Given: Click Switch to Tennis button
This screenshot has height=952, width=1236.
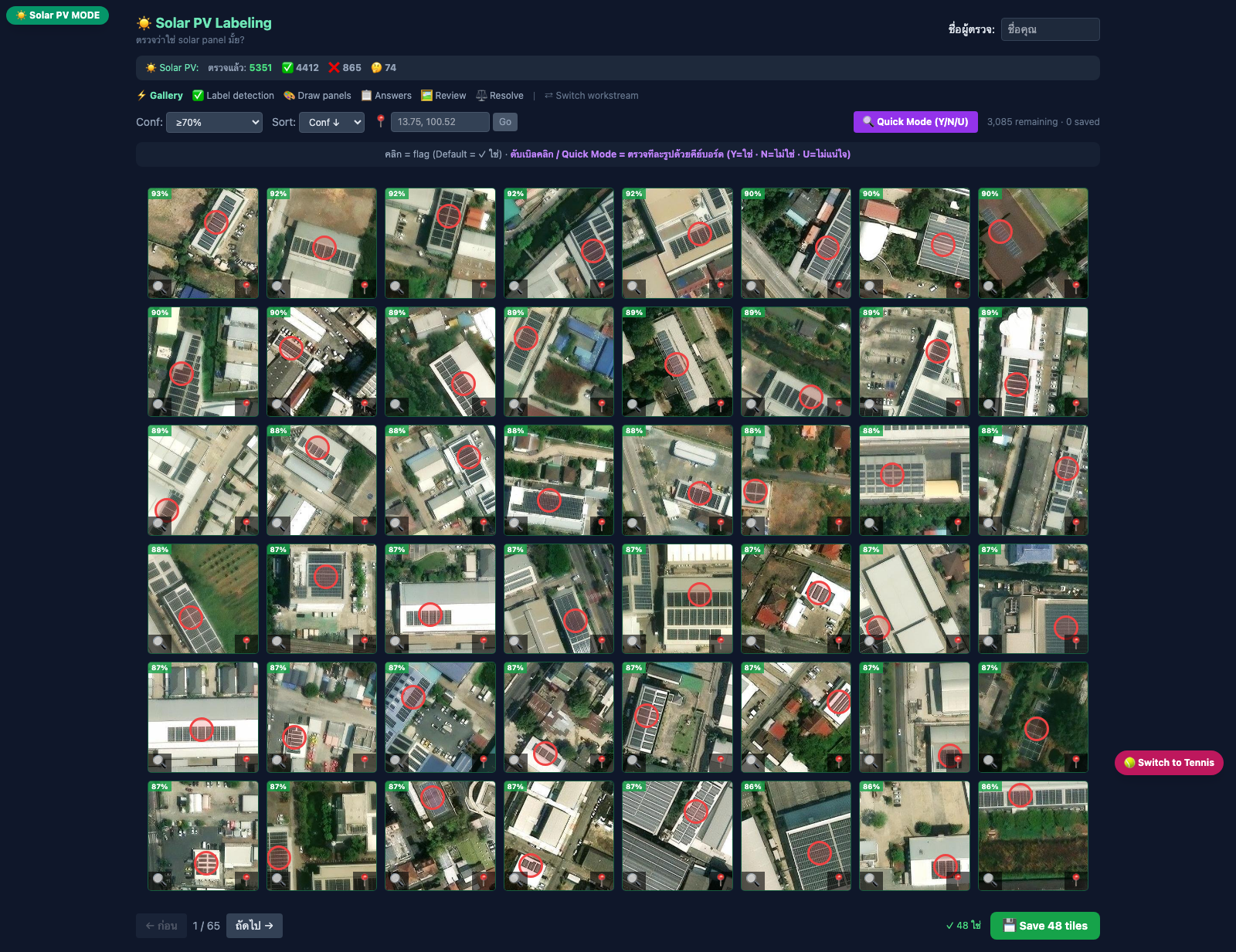Looking at the screenshot, I should [1169, 763].
